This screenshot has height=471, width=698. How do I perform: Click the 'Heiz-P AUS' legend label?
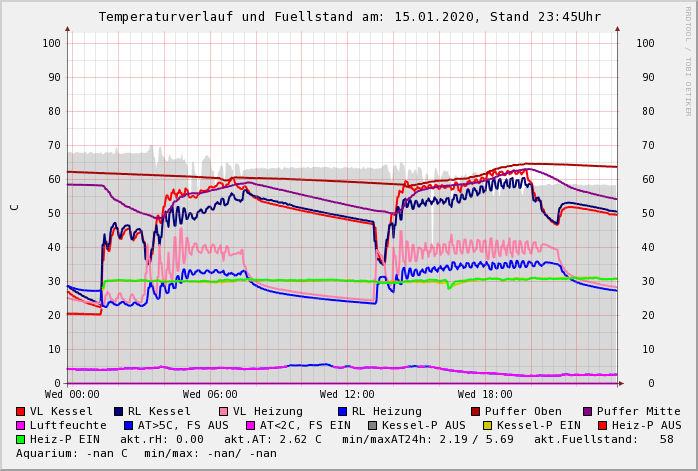pos(646,425)
